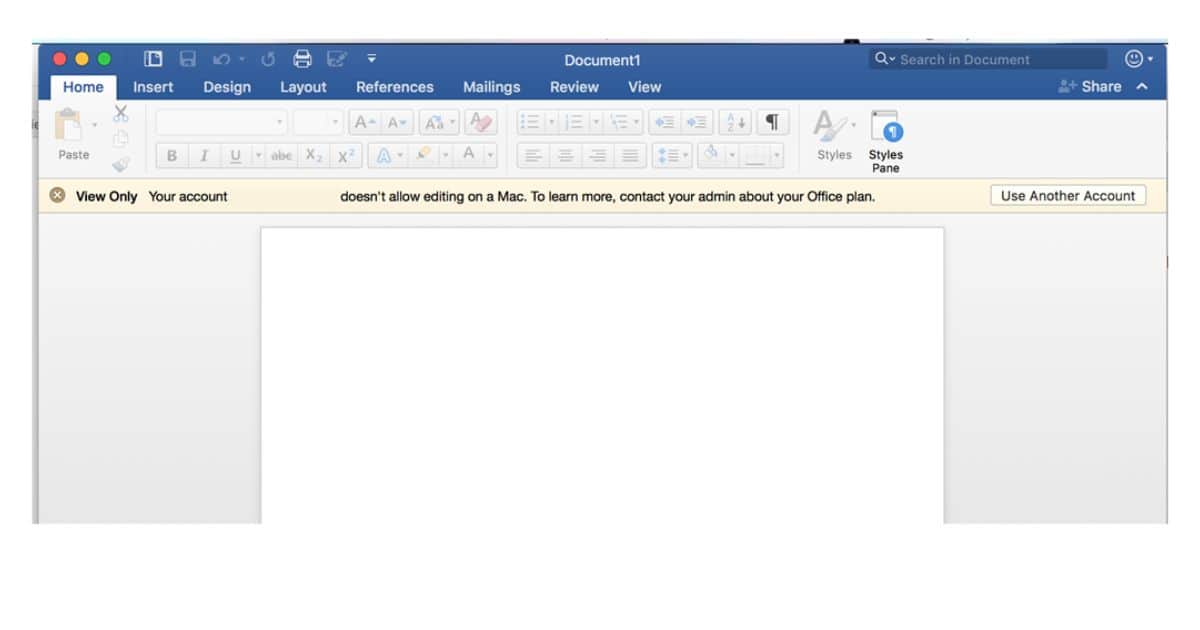Viewport: 1200px width, 630px height.
Task: Toggle Bold formatting
Action: point(172,156)
